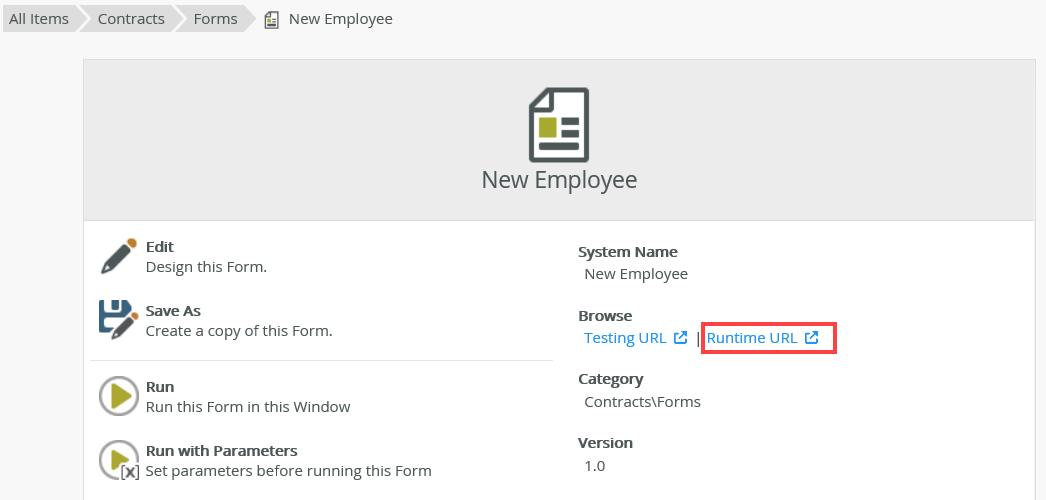This screenshot has height=500, width=1046.
Task: Open the Forms breadcrumb level
Action: 215,19
